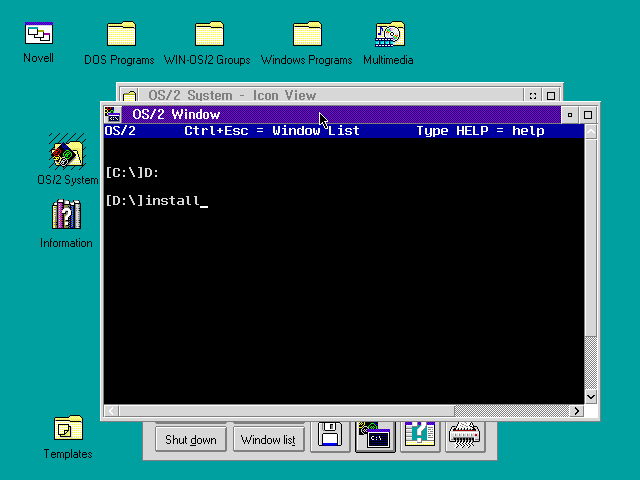
Task: Click the '[C:\]D:' line in the terminal
Action: tap(132, 173)
